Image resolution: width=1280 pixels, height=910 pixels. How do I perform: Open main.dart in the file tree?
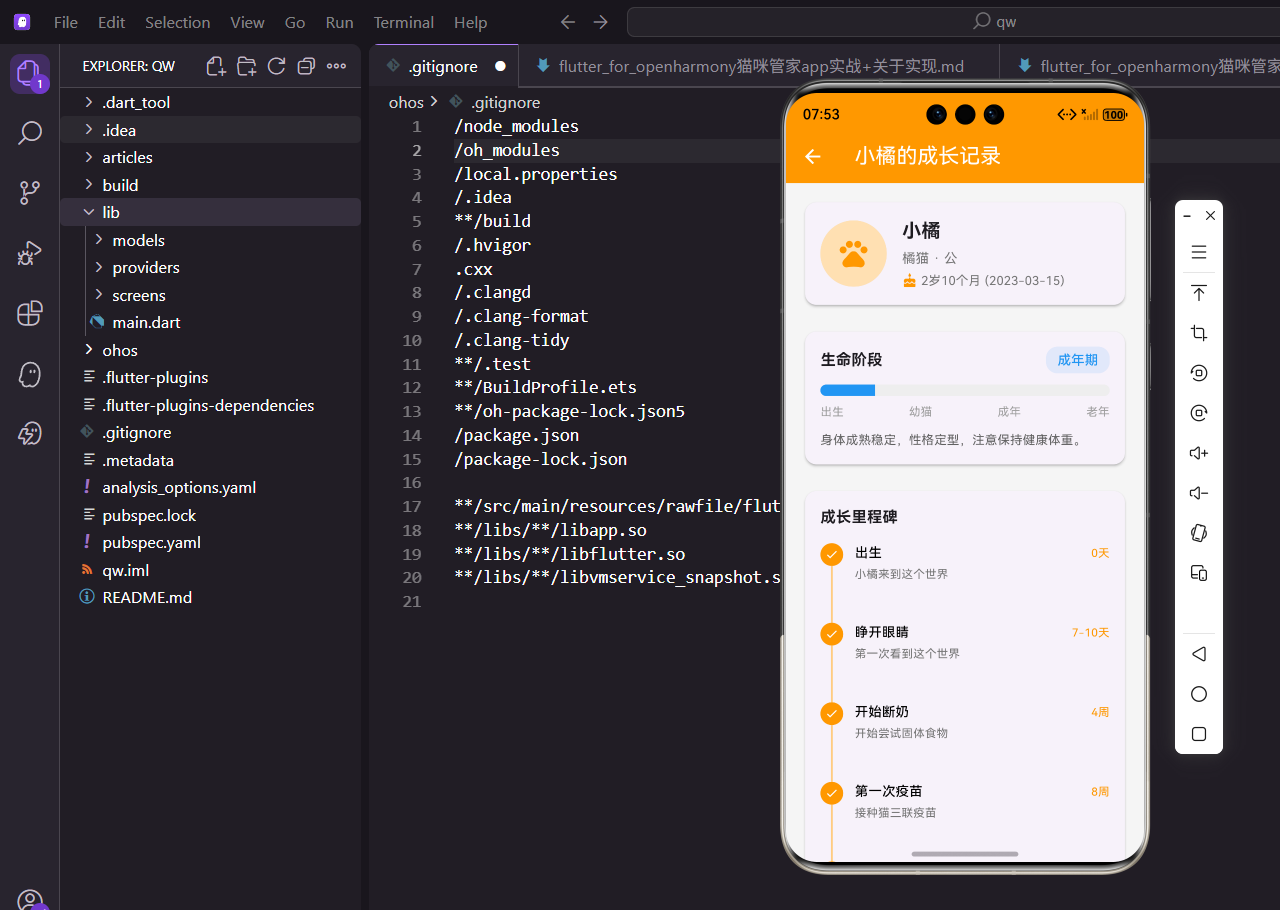click(x=210, y=322)
